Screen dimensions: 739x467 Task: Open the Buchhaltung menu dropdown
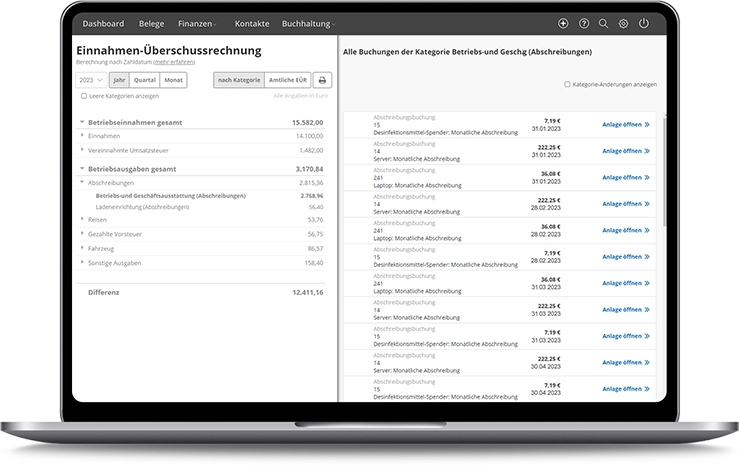tap(309, 24)
